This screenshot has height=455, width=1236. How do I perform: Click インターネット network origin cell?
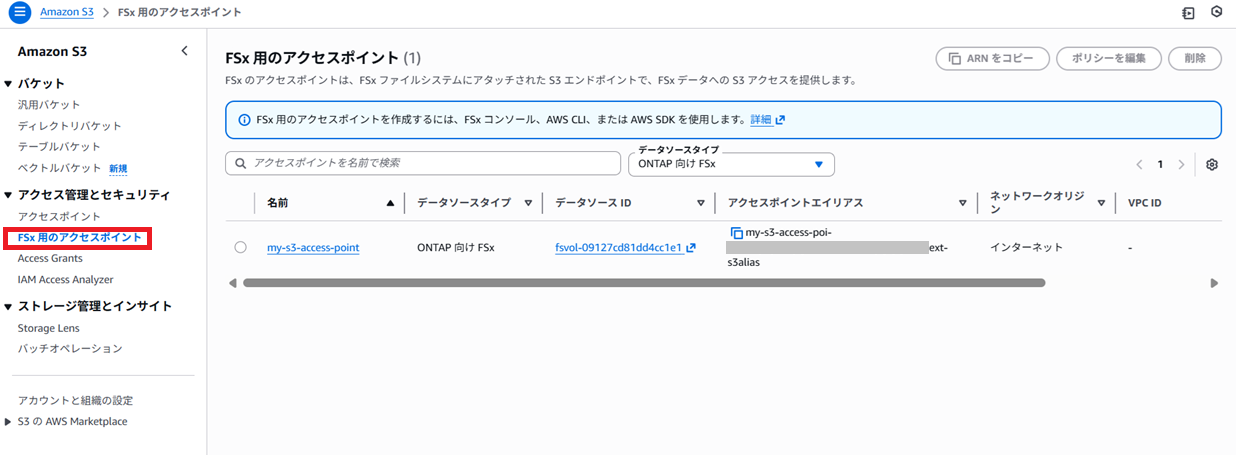pos(1026,248)
